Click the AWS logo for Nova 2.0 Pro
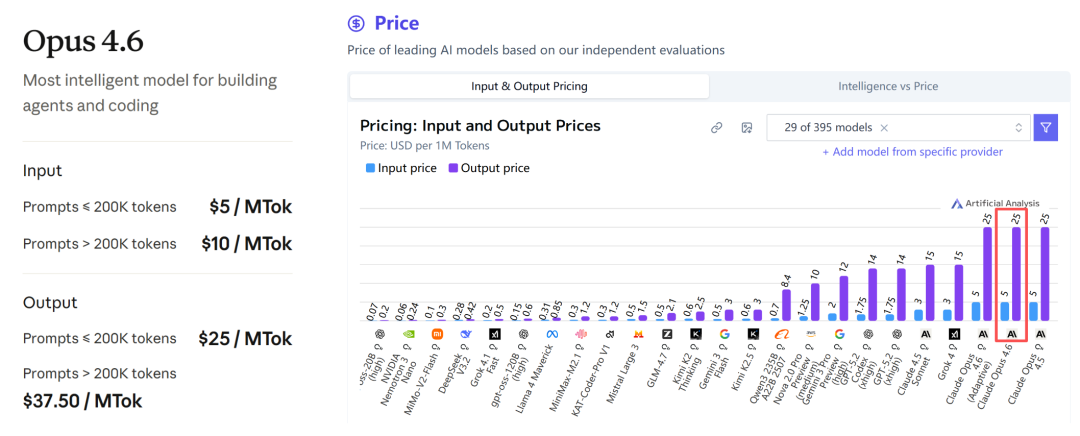The height and width of the screenshot is (436, 1080). (811, 334)
